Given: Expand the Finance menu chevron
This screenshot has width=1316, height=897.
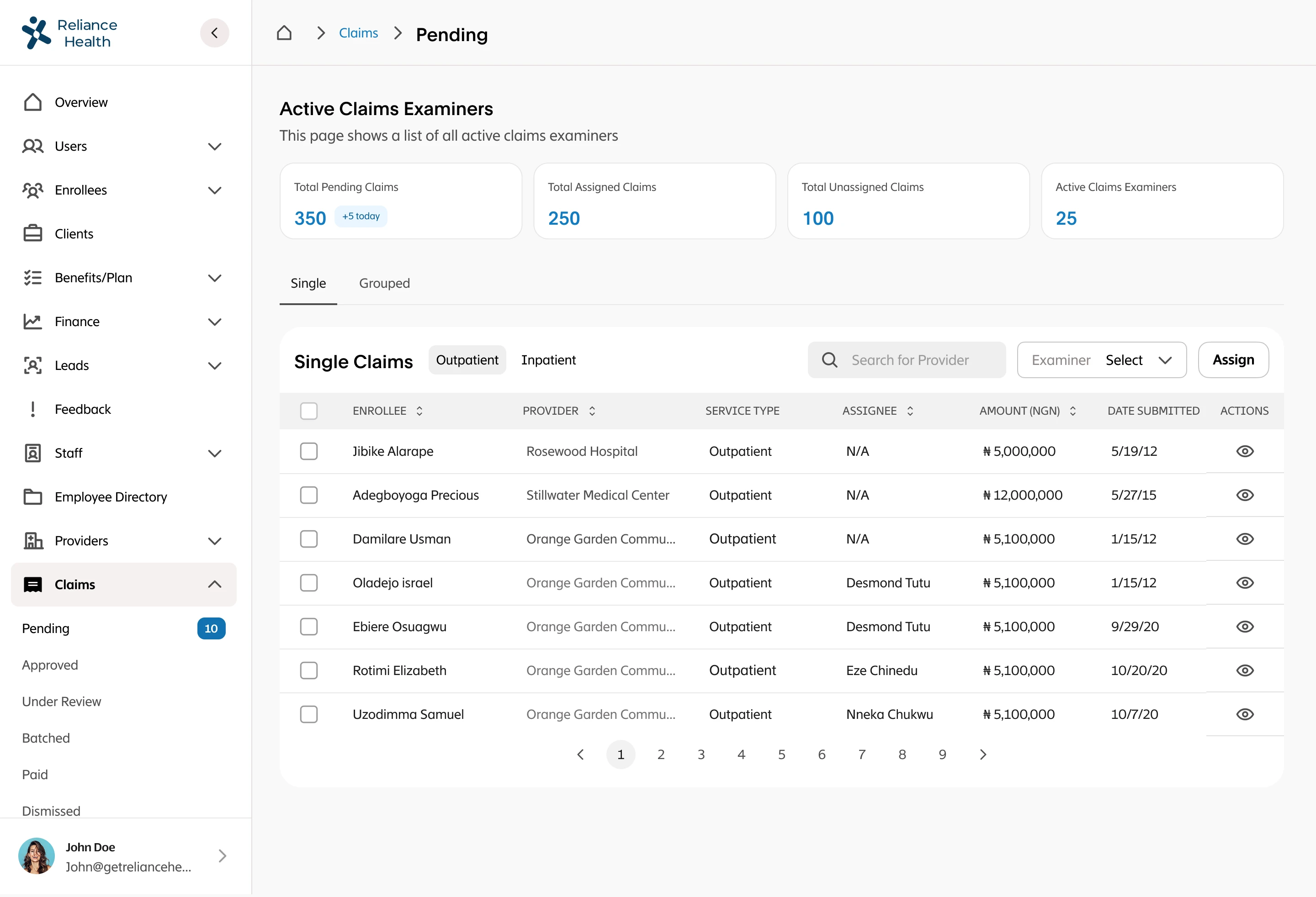Looking at the screenshot, I should tap(215, 322).
